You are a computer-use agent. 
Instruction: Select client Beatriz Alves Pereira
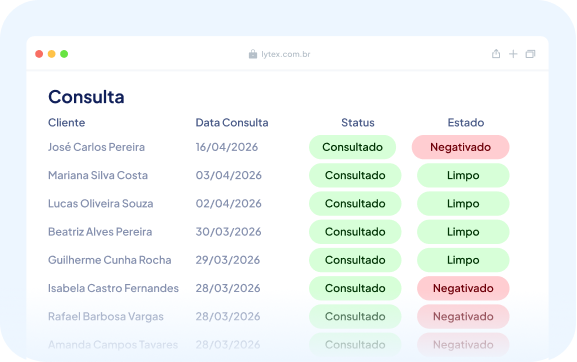click(x=100, y=232)
